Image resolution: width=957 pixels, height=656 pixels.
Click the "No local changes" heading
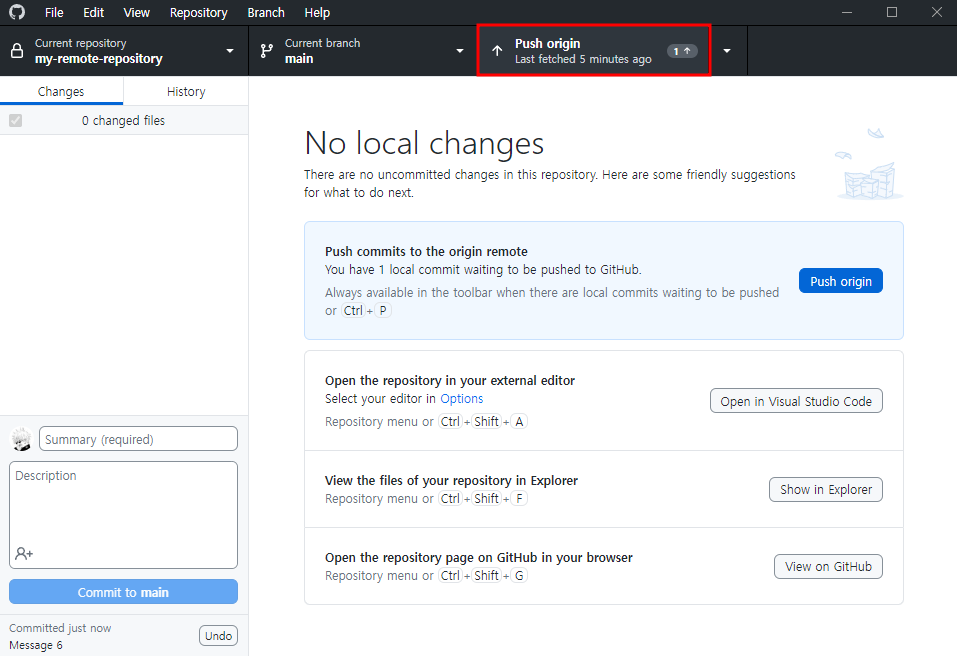click(x=424, y=143)
